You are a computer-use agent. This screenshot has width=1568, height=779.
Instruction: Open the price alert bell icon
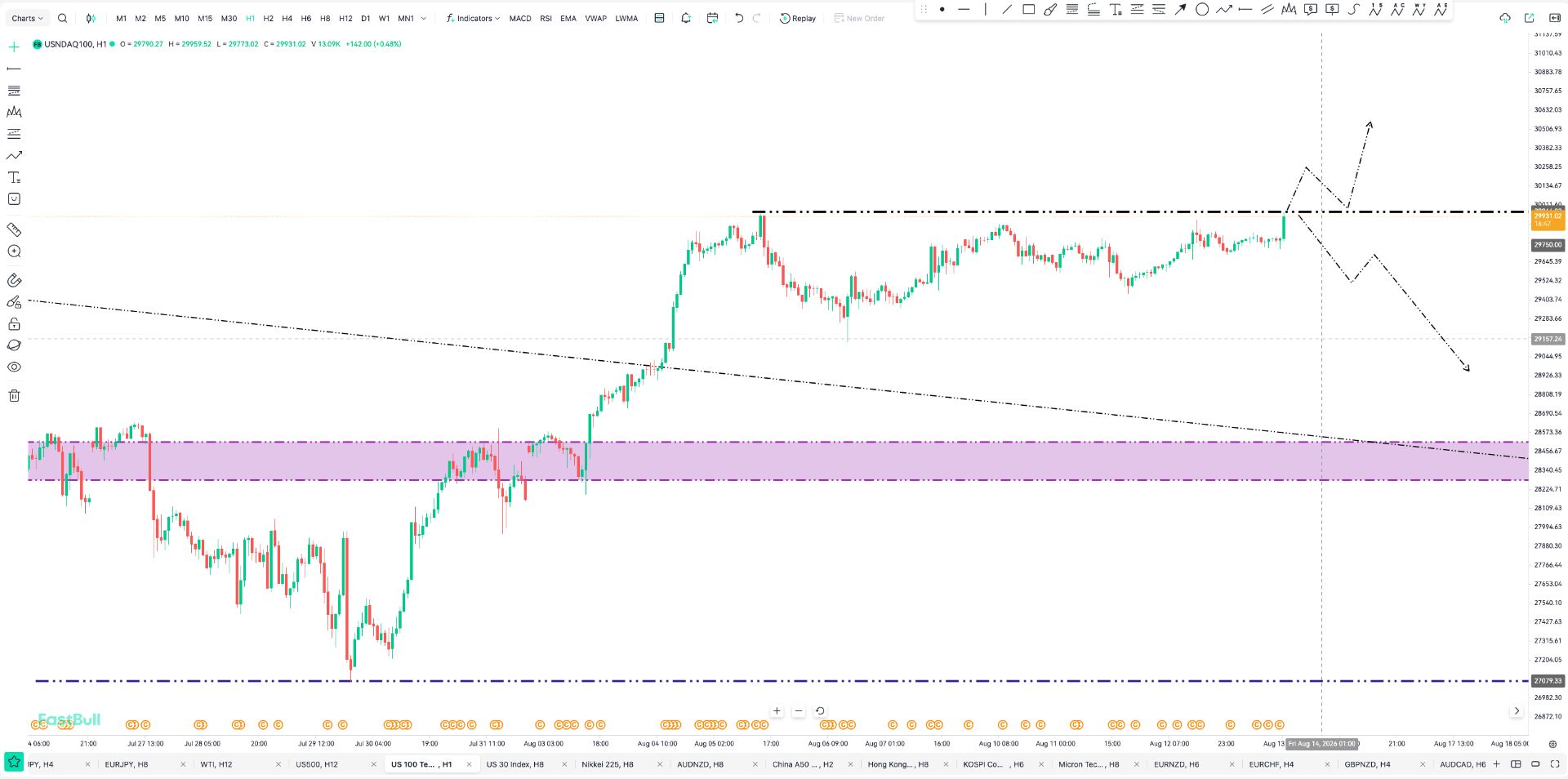click(686, 18)
